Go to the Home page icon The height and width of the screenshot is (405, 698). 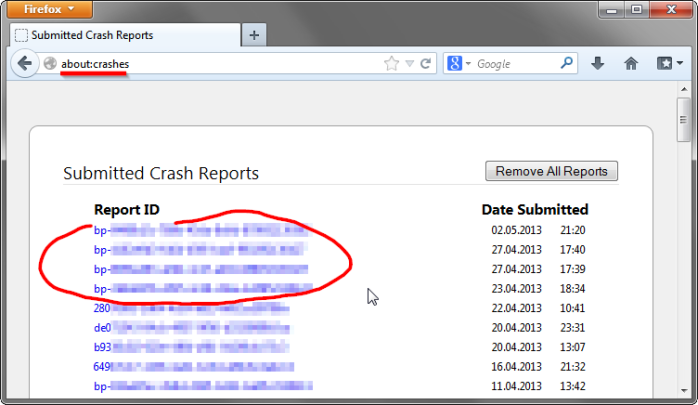click(631, 64)
